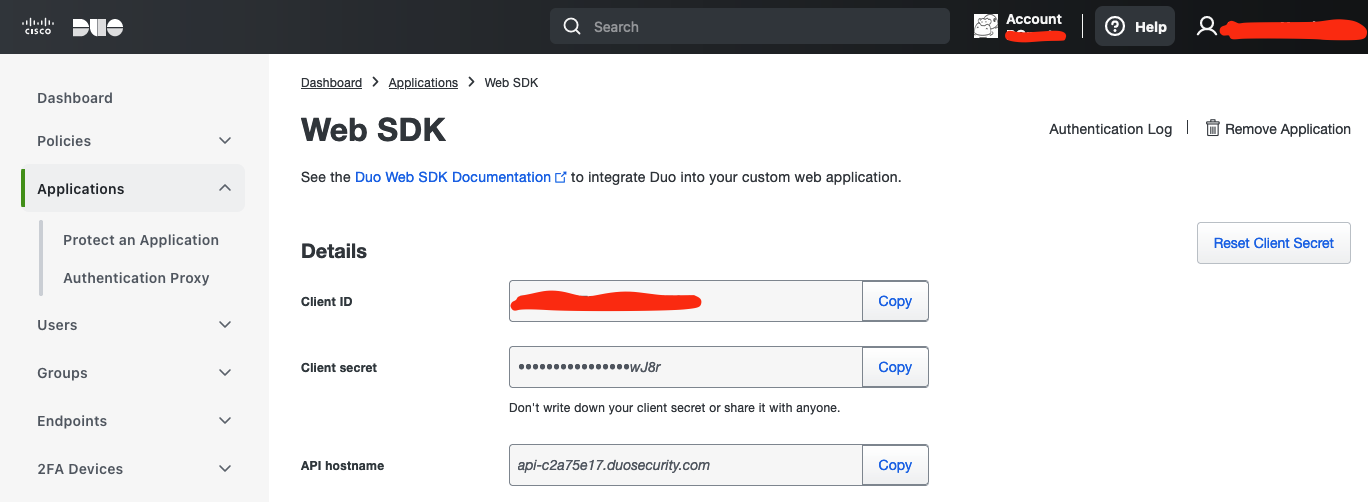
Task: Open the user profile icon menu
Action: pyautogui.click(x=1207, y=27)
